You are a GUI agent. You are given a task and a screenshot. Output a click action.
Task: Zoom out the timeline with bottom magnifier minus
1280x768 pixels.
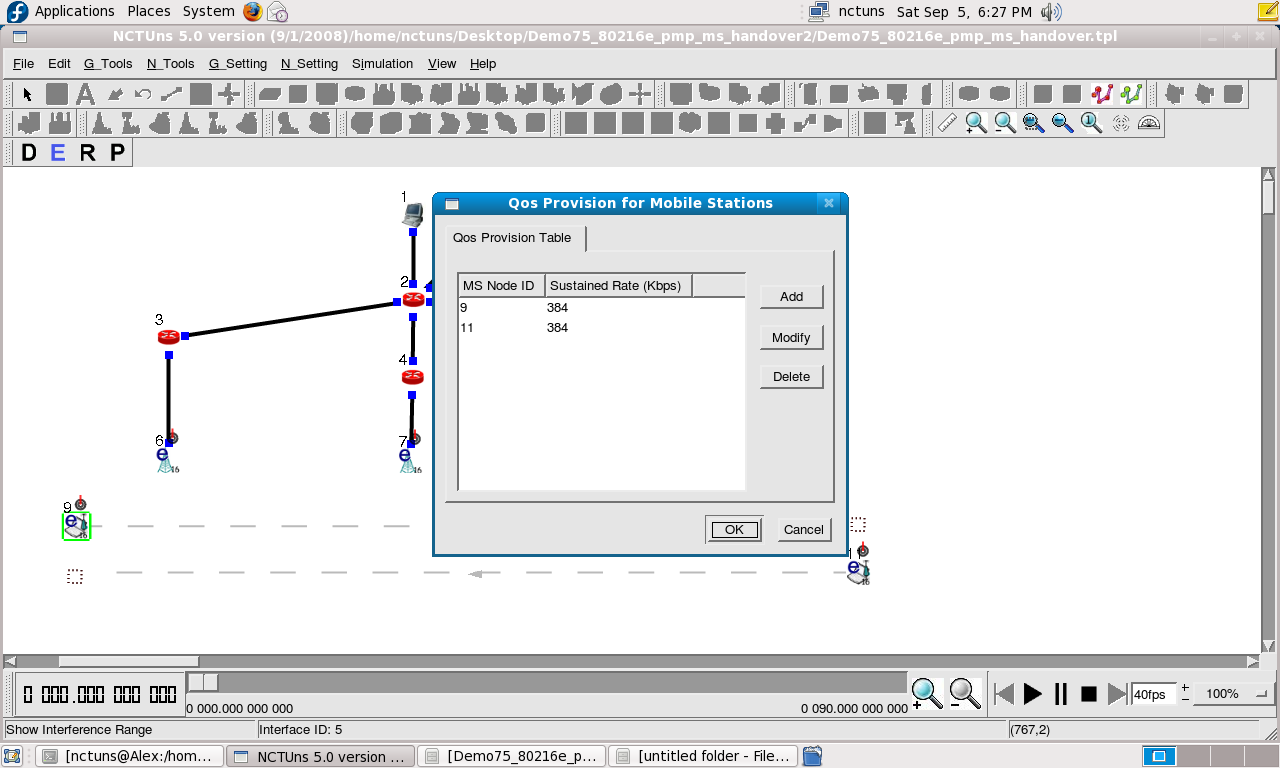pyautogui.click(x=964, y=692)
